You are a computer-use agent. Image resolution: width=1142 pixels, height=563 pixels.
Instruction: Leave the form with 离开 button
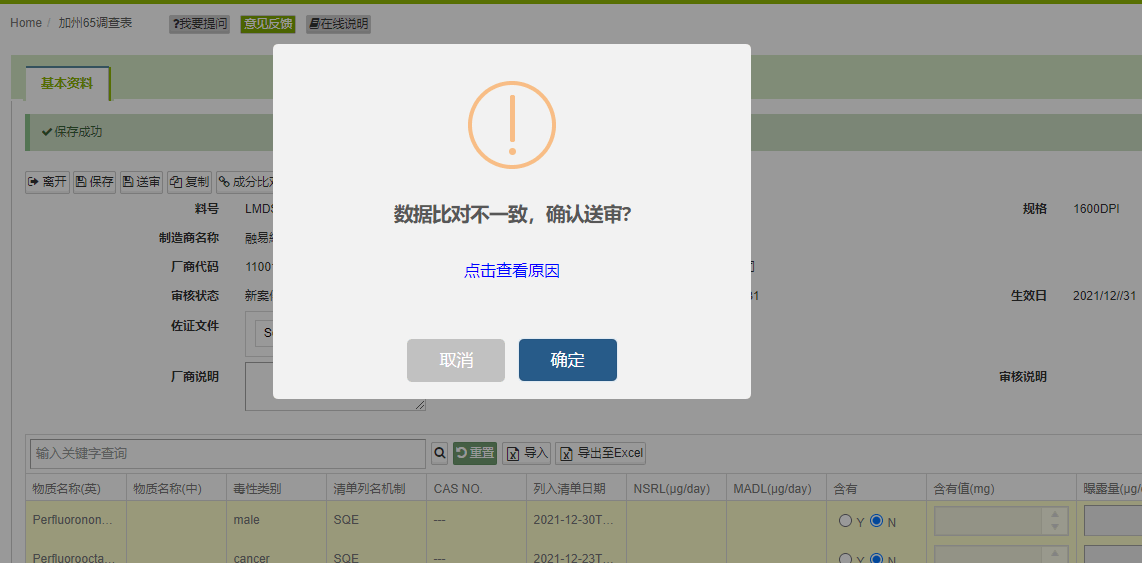point(47,182)
